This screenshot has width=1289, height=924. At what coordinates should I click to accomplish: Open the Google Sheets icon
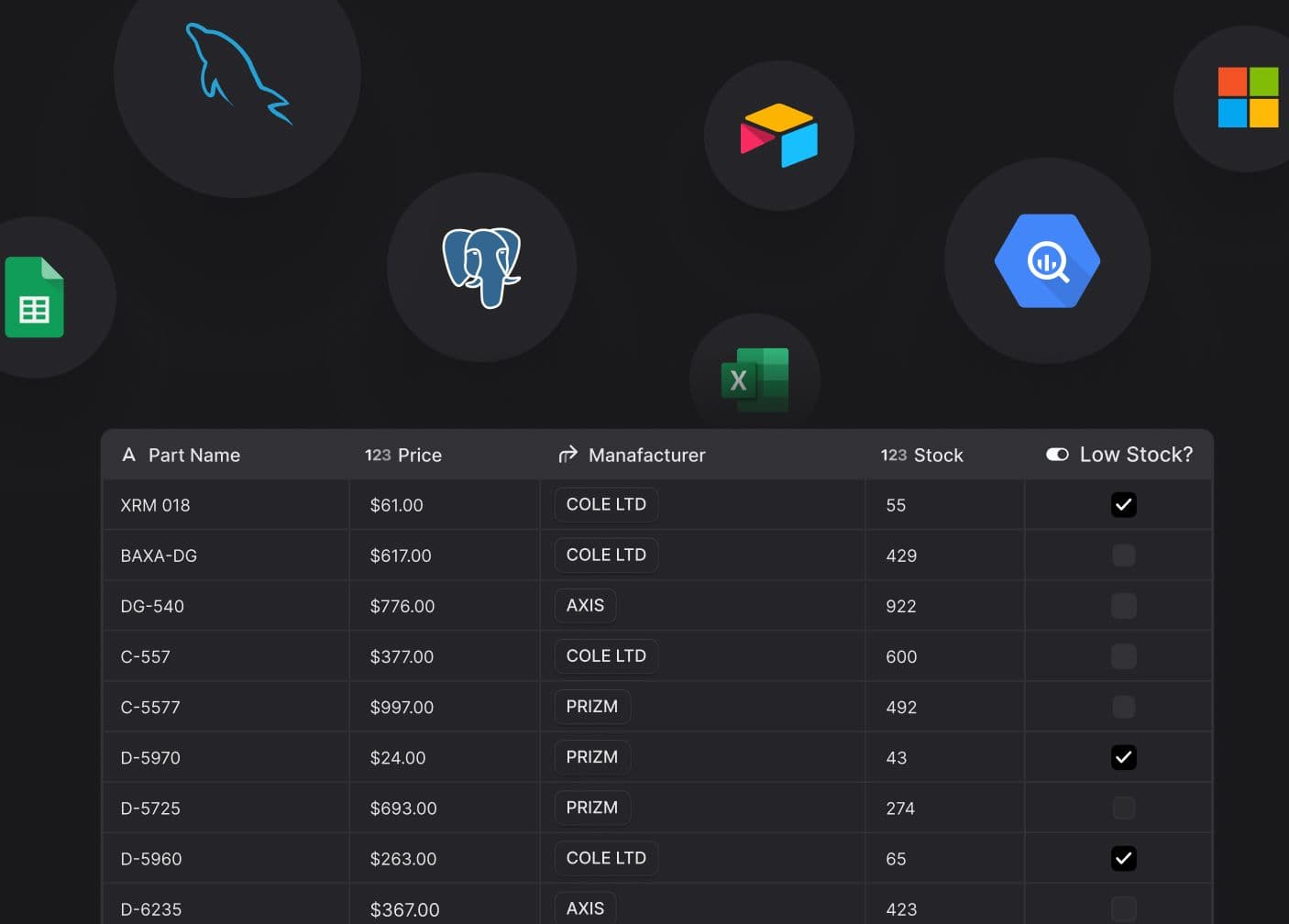(x=34, y=297)
